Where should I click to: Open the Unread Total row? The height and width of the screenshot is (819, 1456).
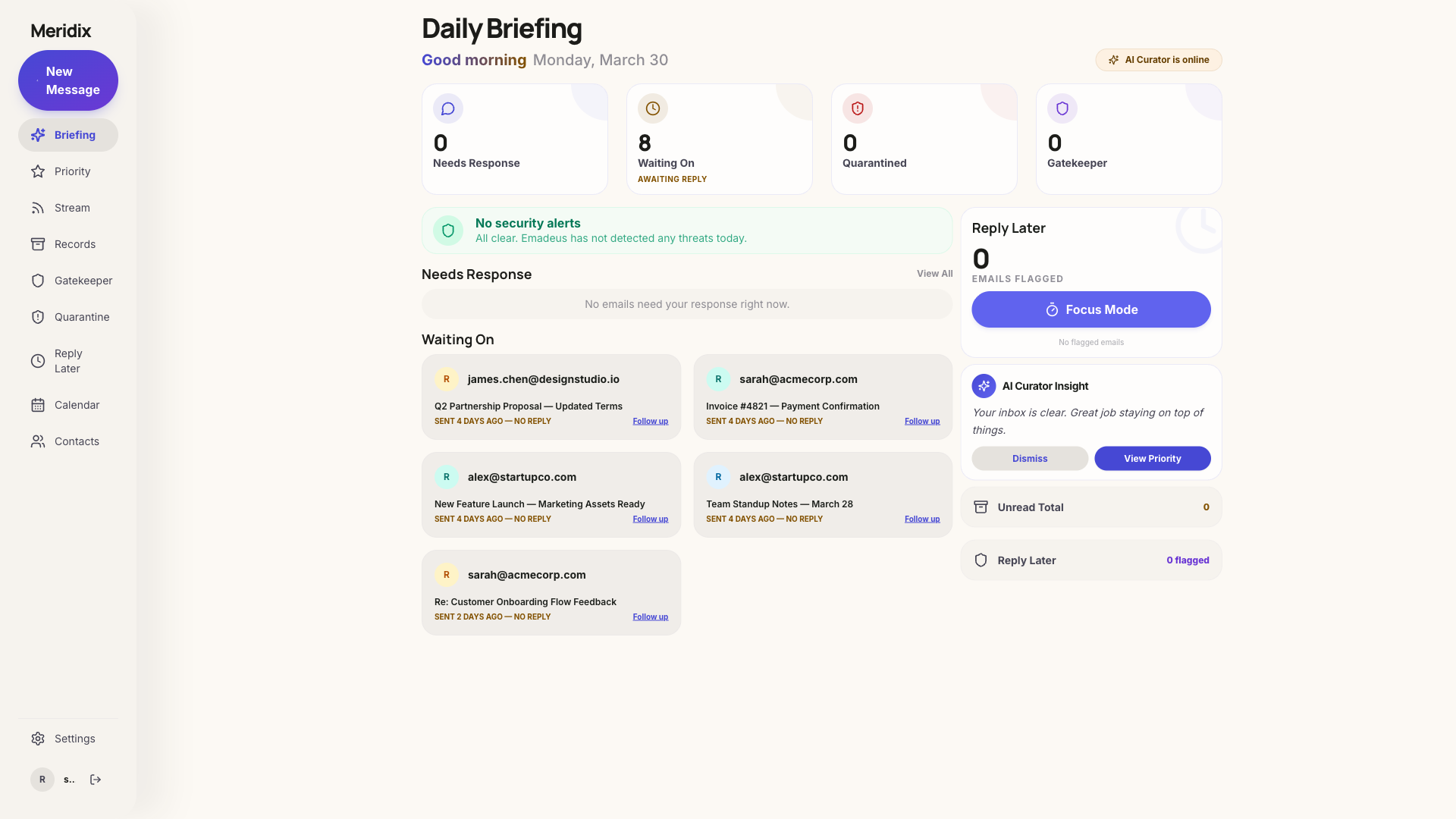1091,507
